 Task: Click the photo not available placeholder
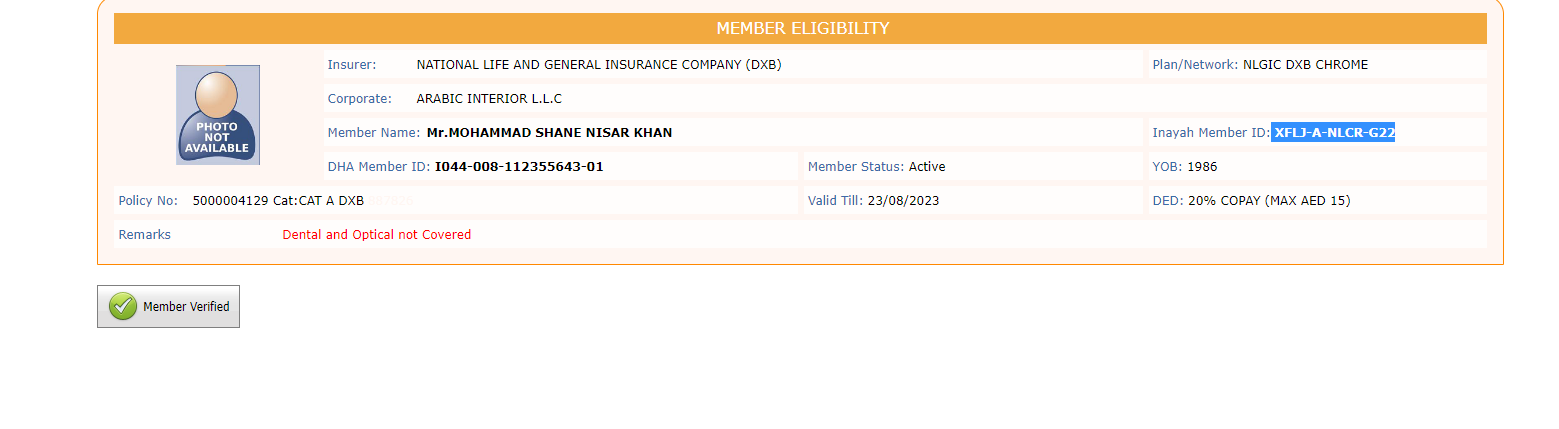(x=217, y=115)
